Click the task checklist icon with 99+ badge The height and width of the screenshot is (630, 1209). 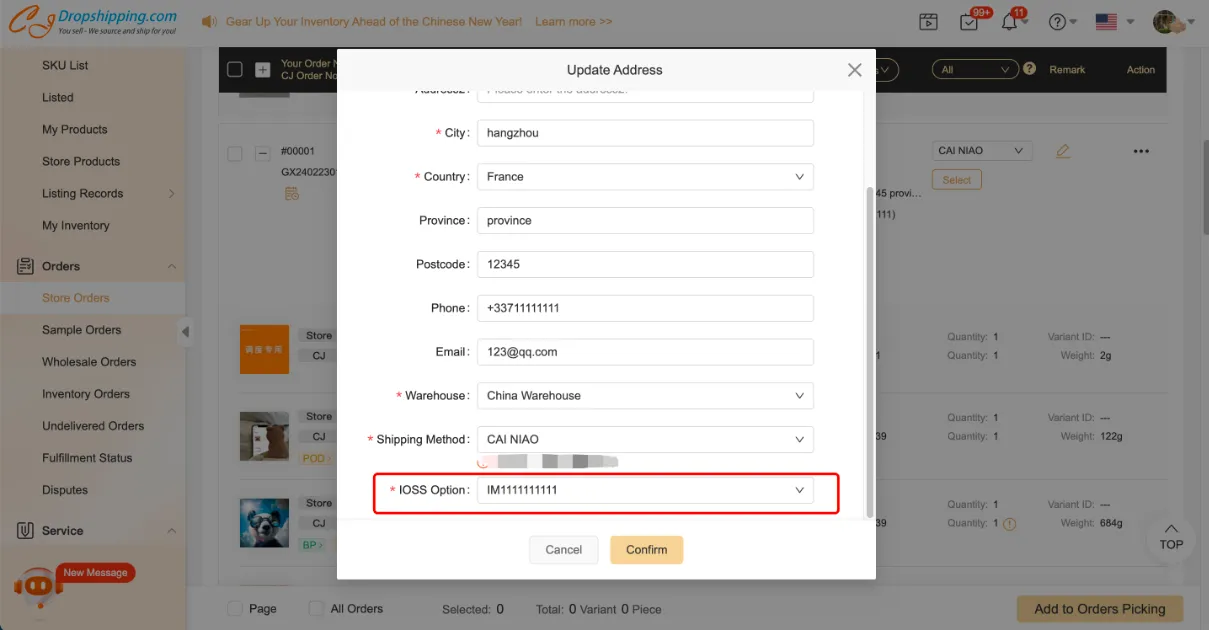pyautogui.click(x=968, y=22)
